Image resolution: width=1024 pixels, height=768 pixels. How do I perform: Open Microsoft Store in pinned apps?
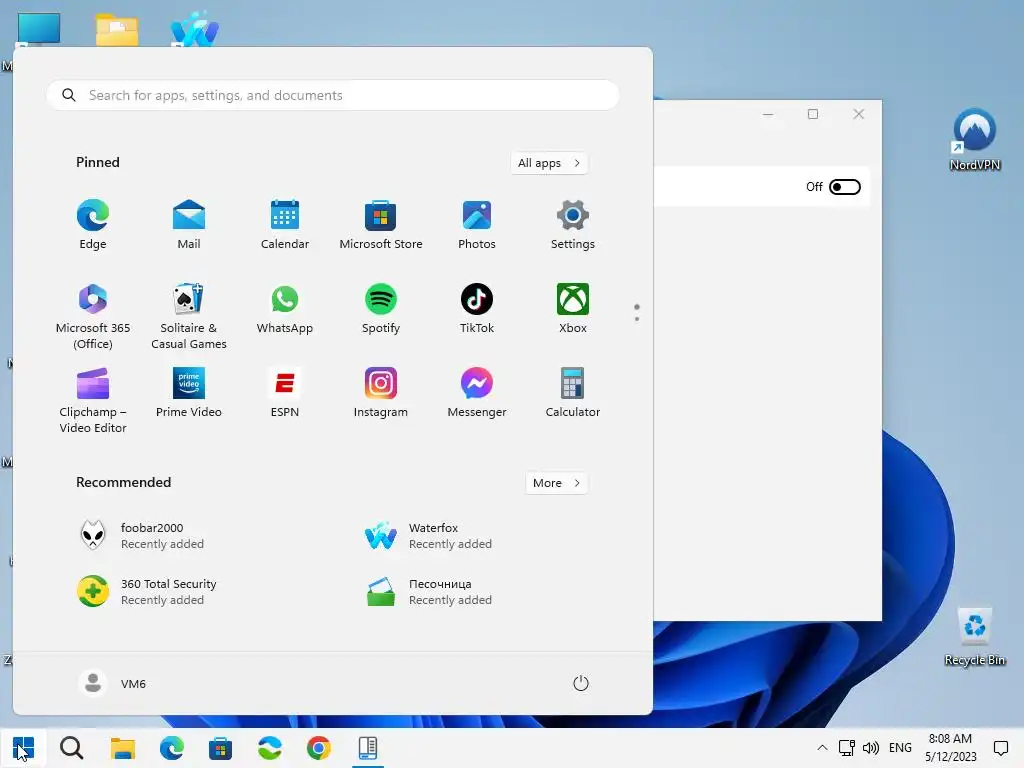381,225
